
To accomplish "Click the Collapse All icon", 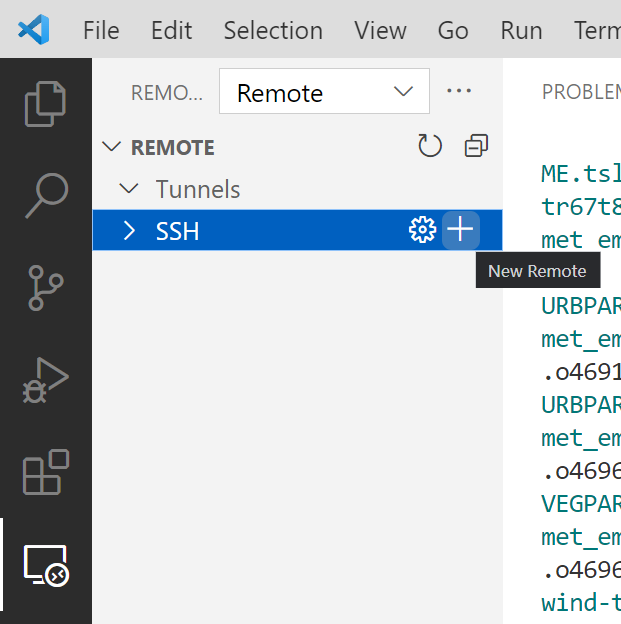I will tap(476, 147).
